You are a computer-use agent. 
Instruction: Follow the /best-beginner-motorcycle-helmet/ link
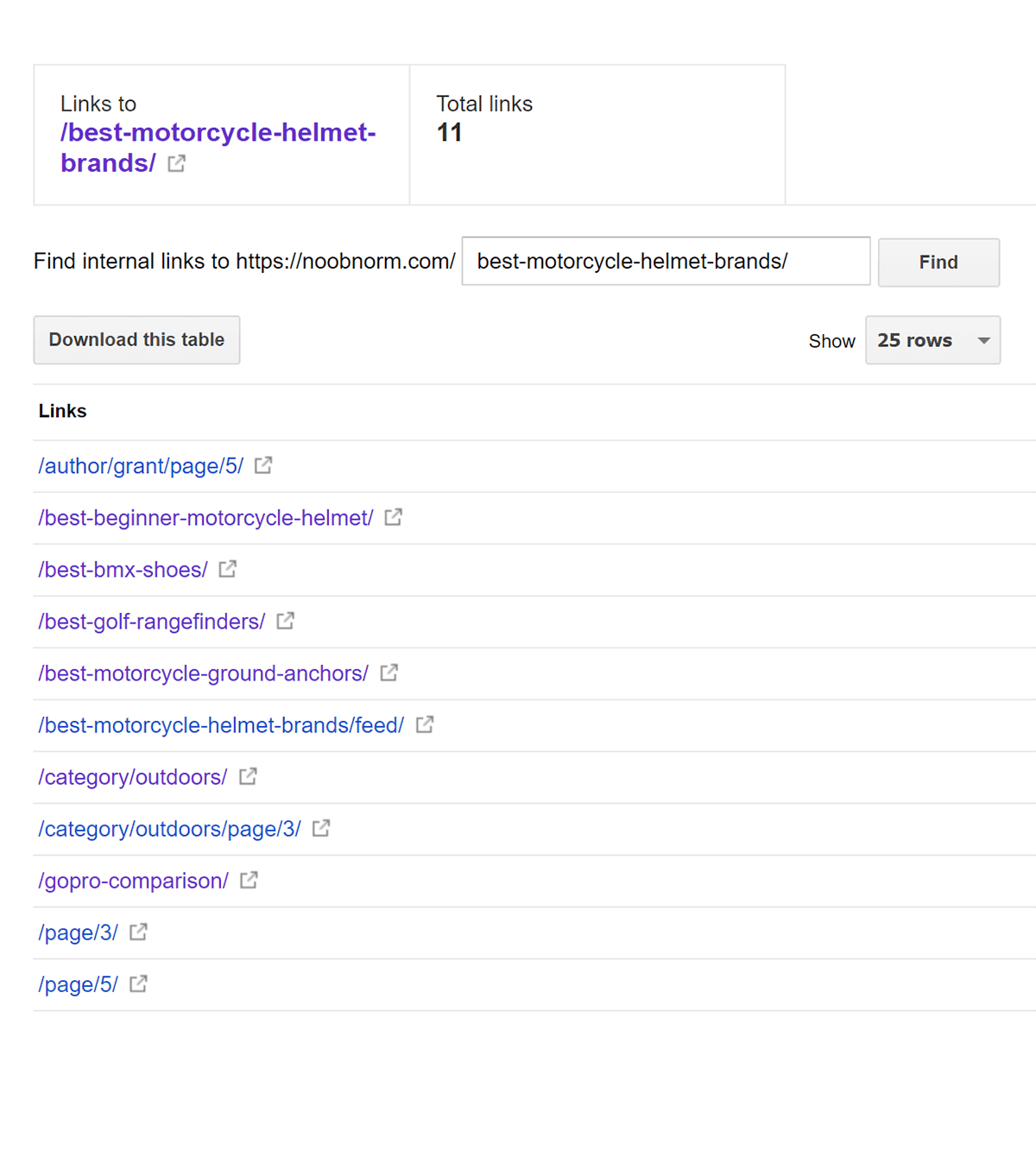[205, 518]
